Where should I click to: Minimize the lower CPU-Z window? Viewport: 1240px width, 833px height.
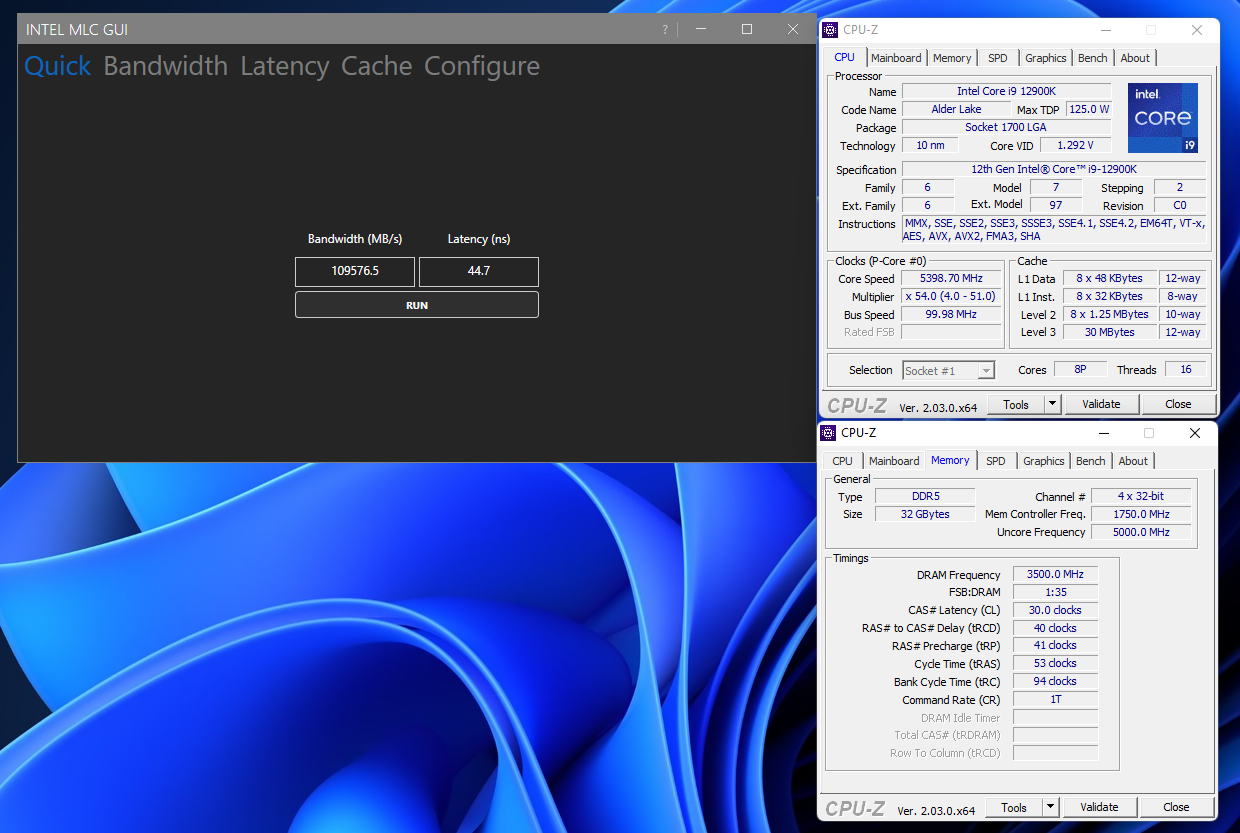coord(1103,433)
